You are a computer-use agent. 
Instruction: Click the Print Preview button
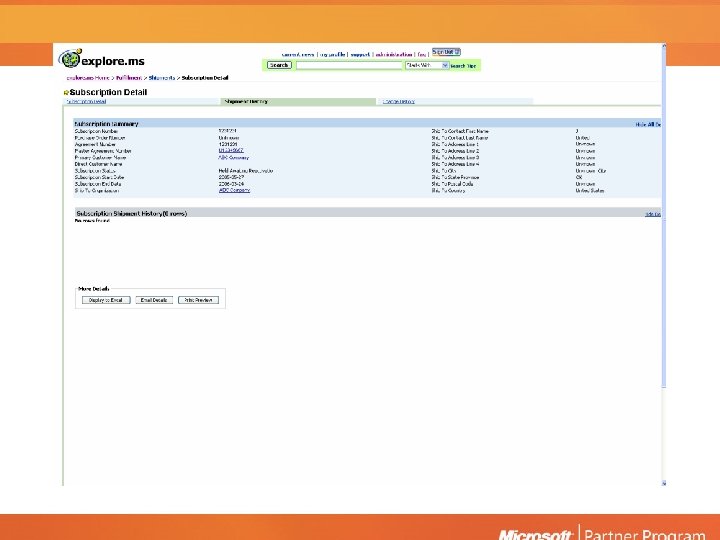[198, 300]
